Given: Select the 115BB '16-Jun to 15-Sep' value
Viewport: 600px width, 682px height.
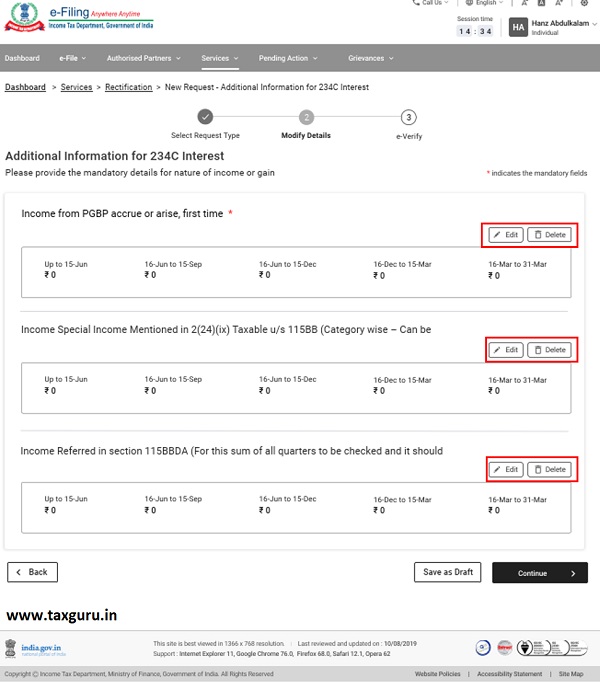Looking at the screenshot, I should (x=150, y=391).
